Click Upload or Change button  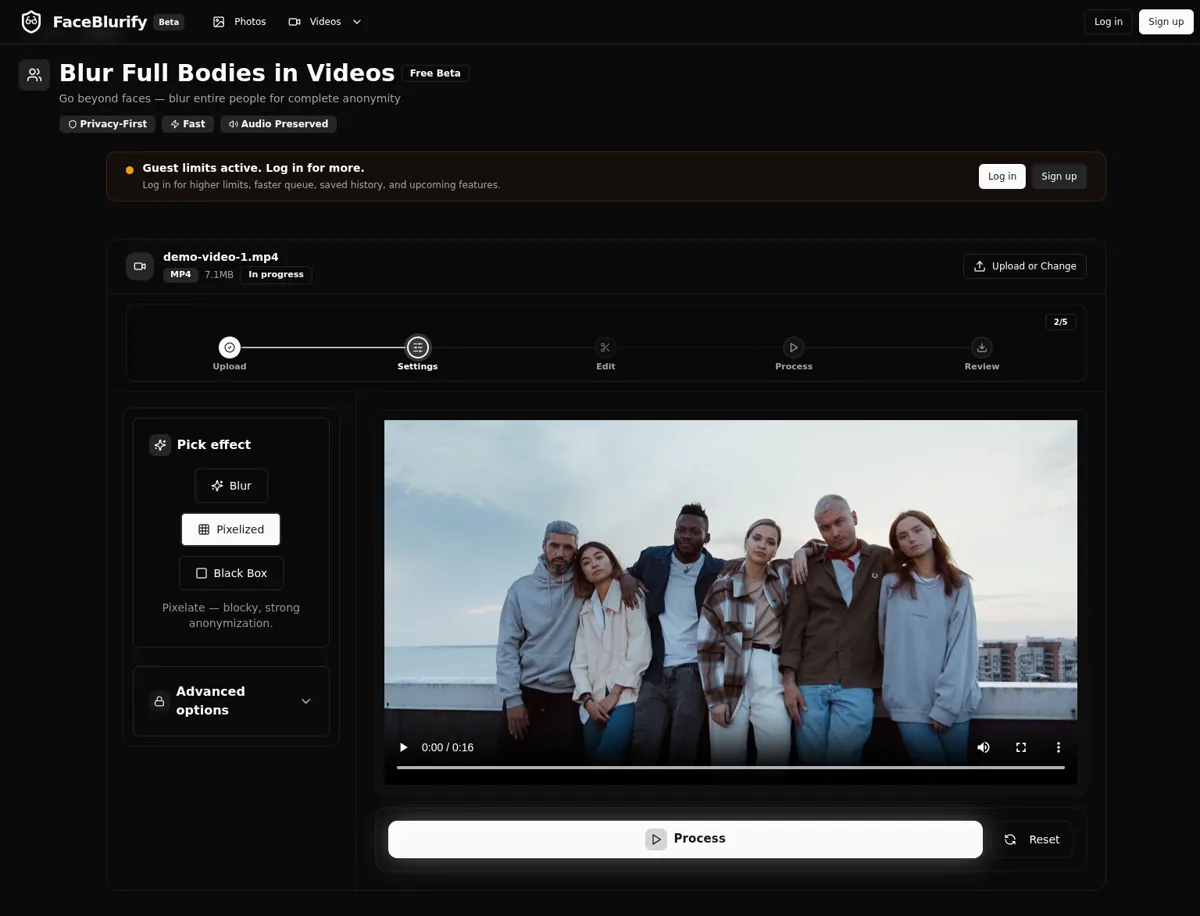tap(1024, 266)
